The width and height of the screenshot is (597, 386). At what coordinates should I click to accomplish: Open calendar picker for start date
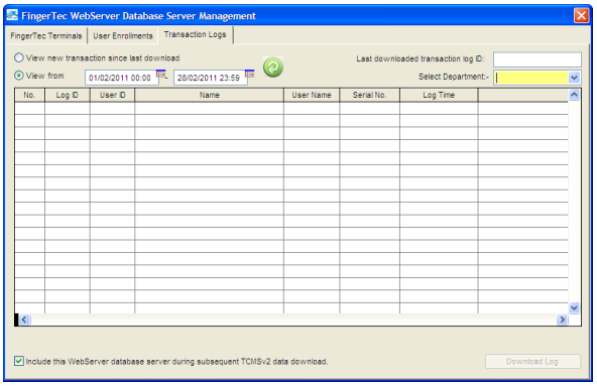point(162,74)
